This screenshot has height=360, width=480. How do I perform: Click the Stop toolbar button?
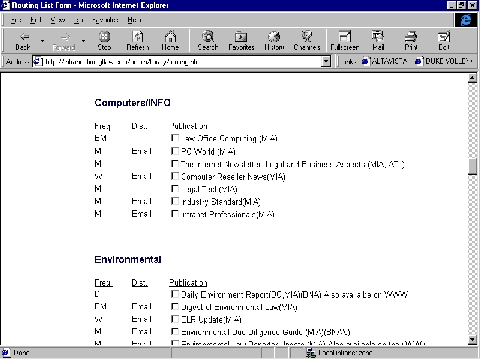(x=104, y=41)
